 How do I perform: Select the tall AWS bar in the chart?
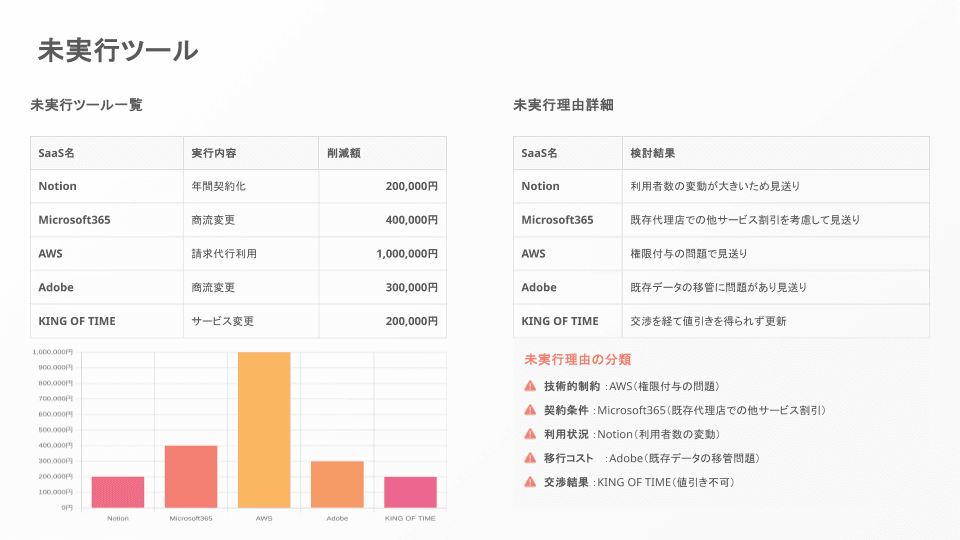pyautogui.click(x=264, y=430)
